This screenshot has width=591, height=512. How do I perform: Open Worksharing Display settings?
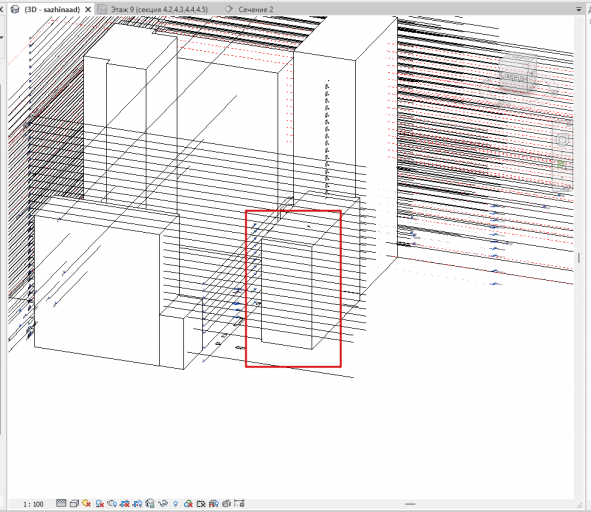coord(188,504)
